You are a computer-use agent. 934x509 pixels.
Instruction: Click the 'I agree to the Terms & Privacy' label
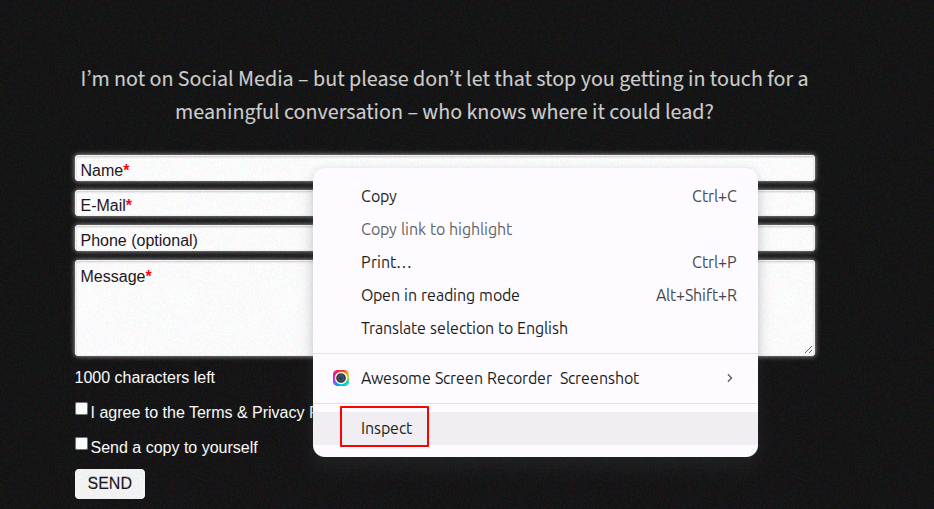(203, 413)
